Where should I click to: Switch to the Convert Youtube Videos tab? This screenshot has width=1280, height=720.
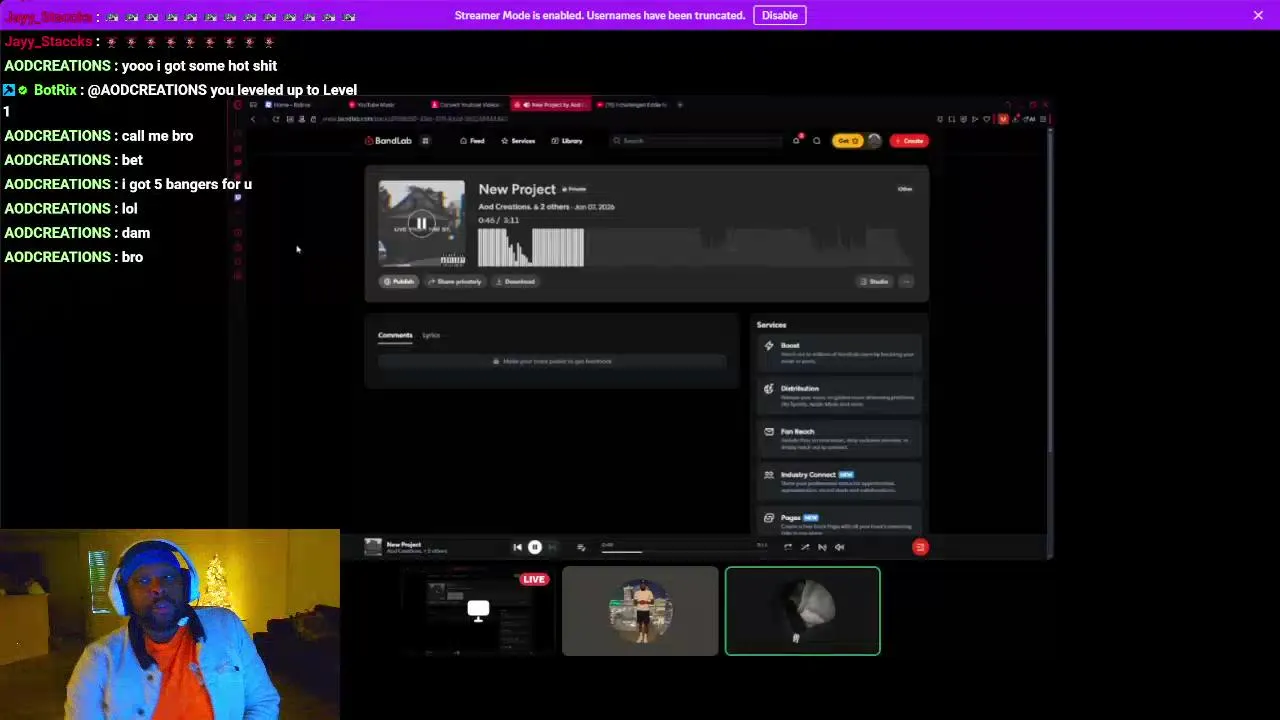[x=468, y=104]
